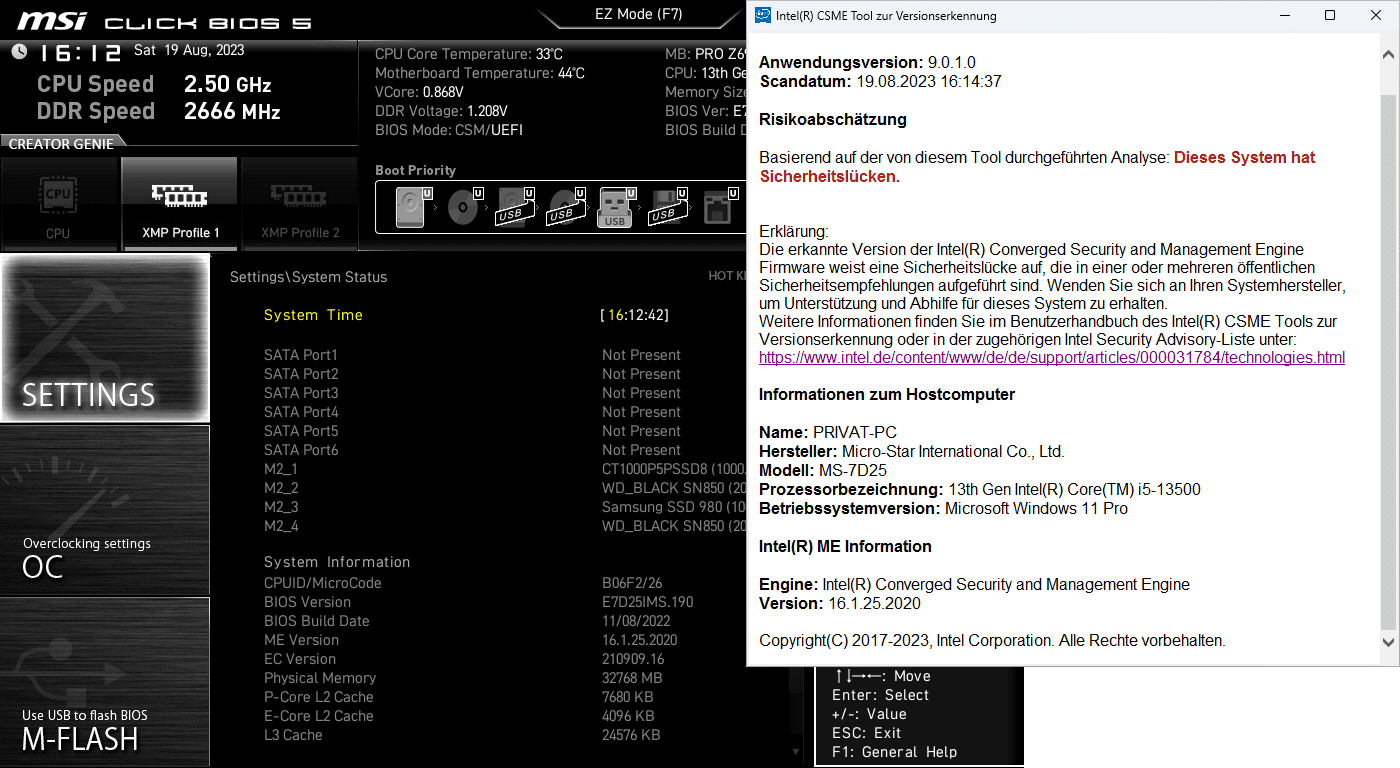The image size is (1400, 768).
Task: Select the M2_2 drive row
Action: click(x=505, y=488)
